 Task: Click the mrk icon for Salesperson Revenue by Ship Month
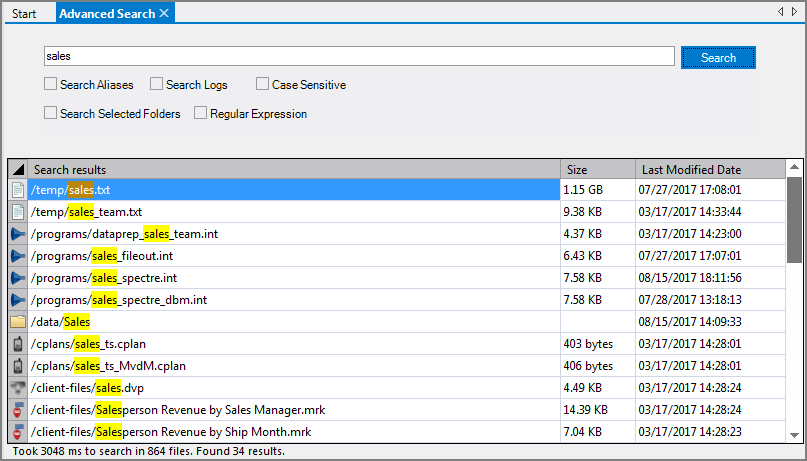coord(18,432)
